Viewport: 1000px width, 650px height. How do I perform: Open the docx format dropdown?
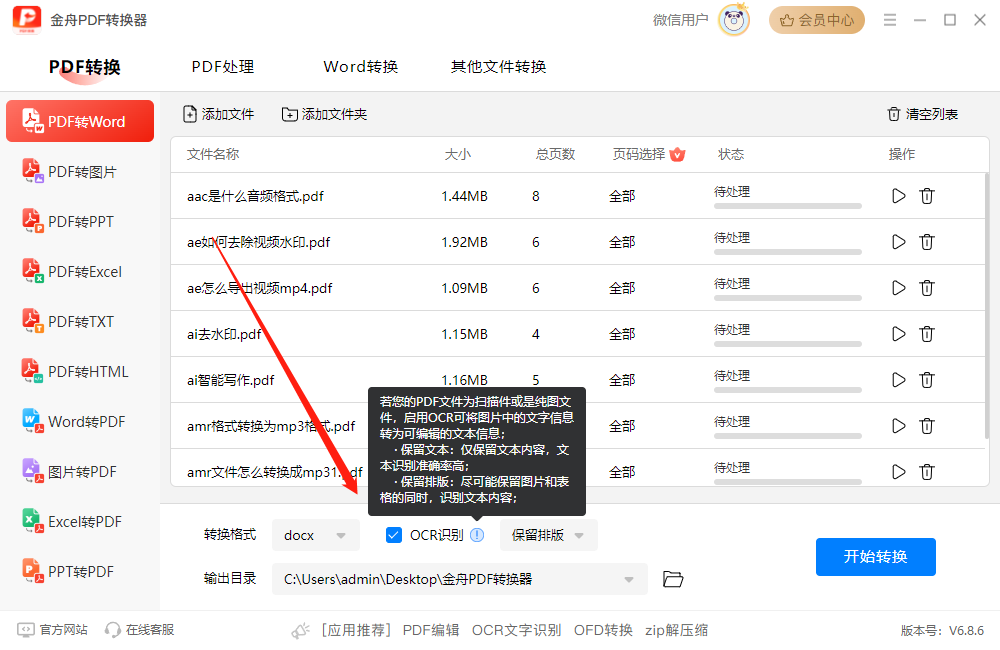tap(315, 535)
